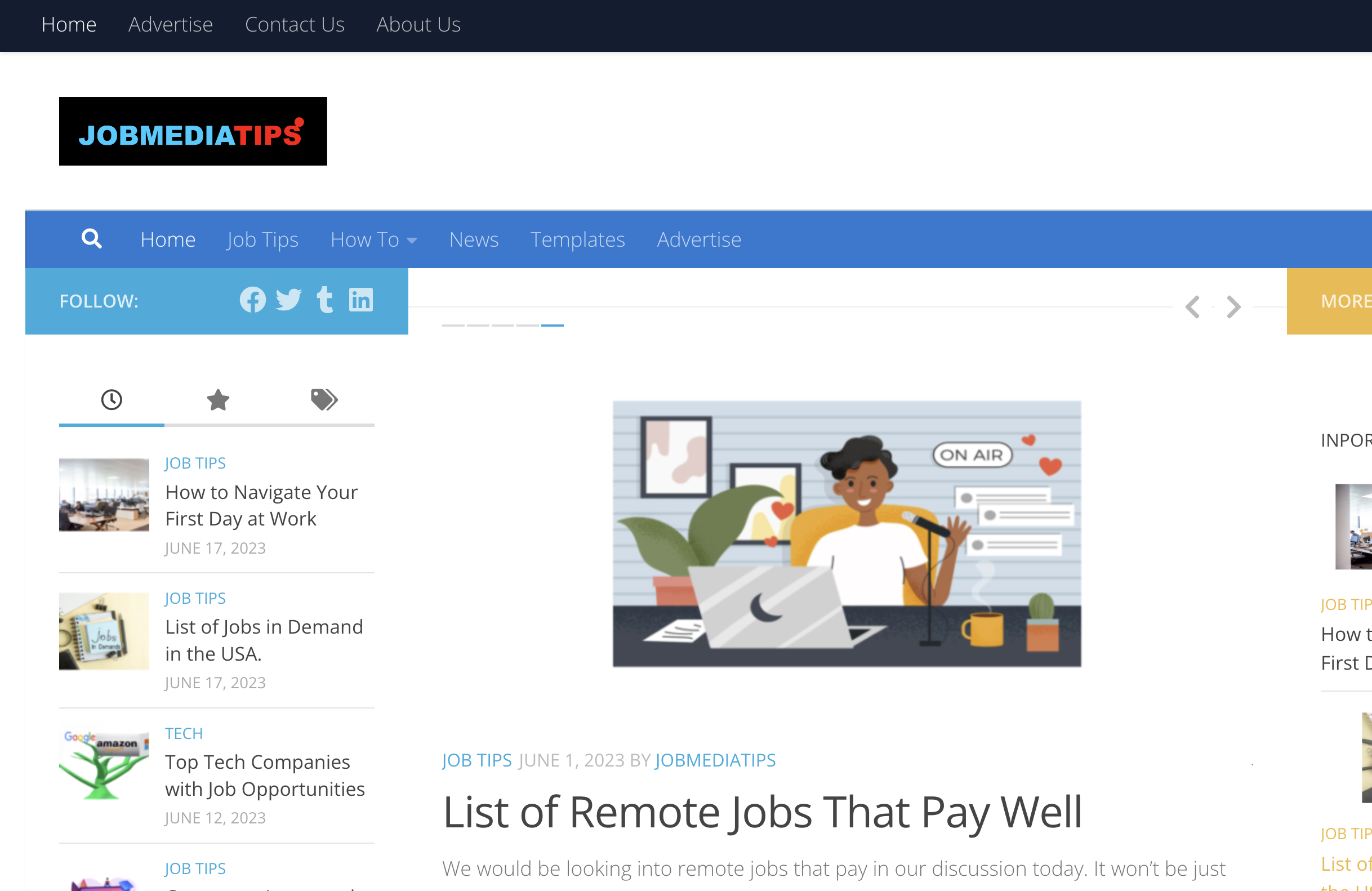Screen dimensions: 1372x891
Task: Open Twitter follow icon
Action: pos(288,300)
